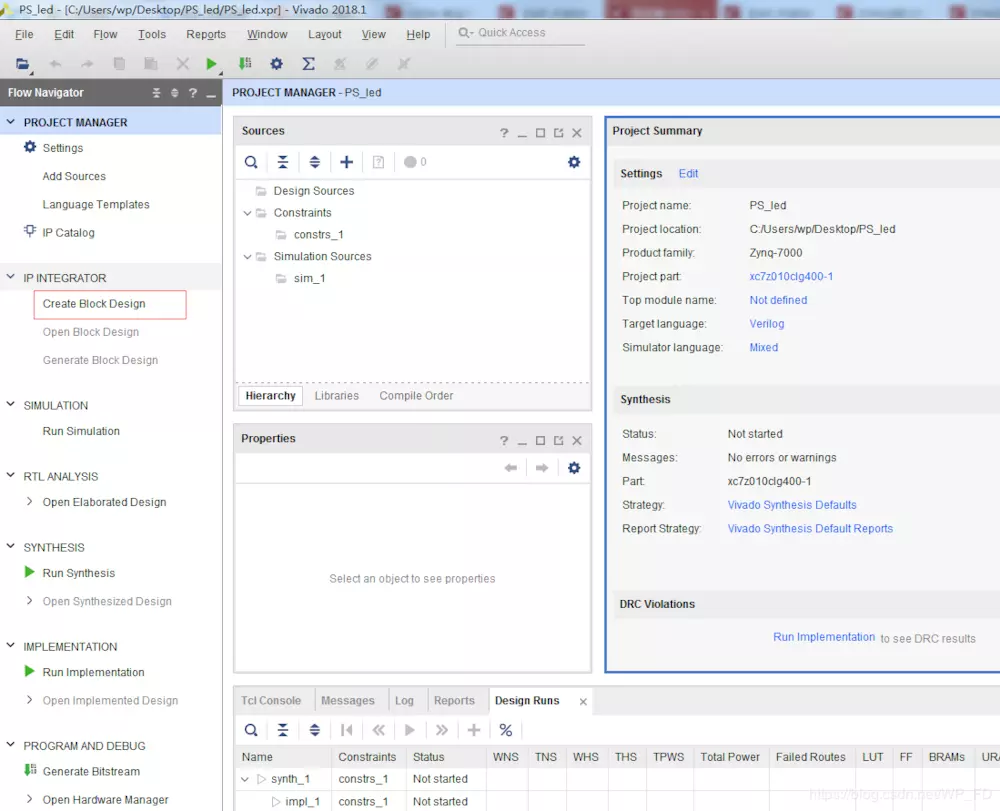Expand all in Sources panel toolbar
The height and width of the screenshot is (811, 1000).
click(x=314, y=163)
